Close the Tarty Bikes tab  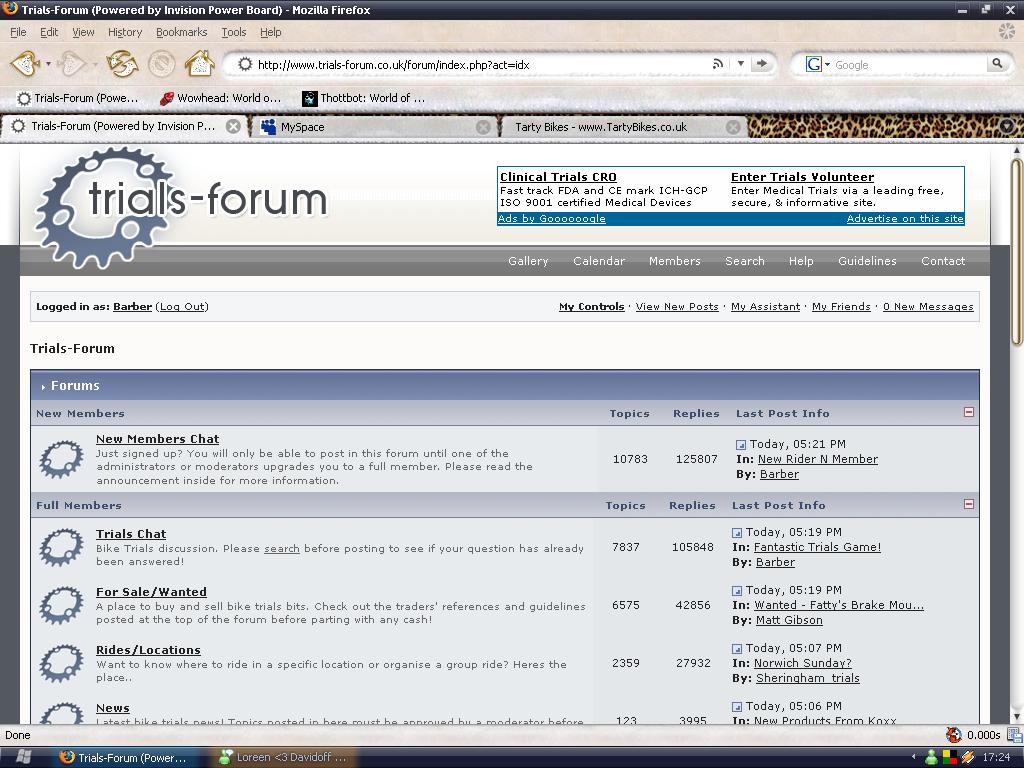coord(733,127)
